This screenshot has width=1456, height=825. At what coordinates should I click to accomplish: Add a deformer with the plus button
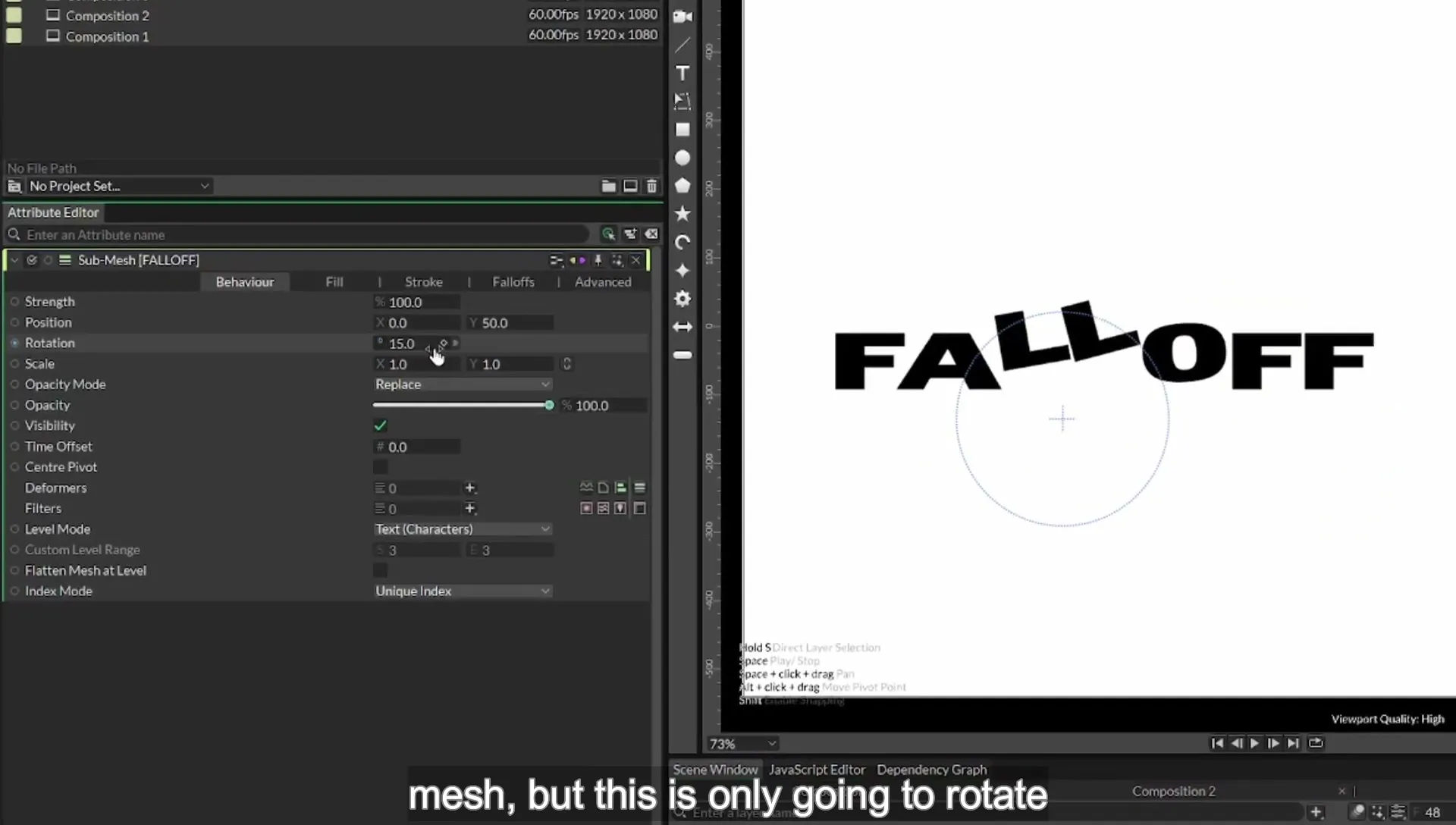[x=469, y=488]
